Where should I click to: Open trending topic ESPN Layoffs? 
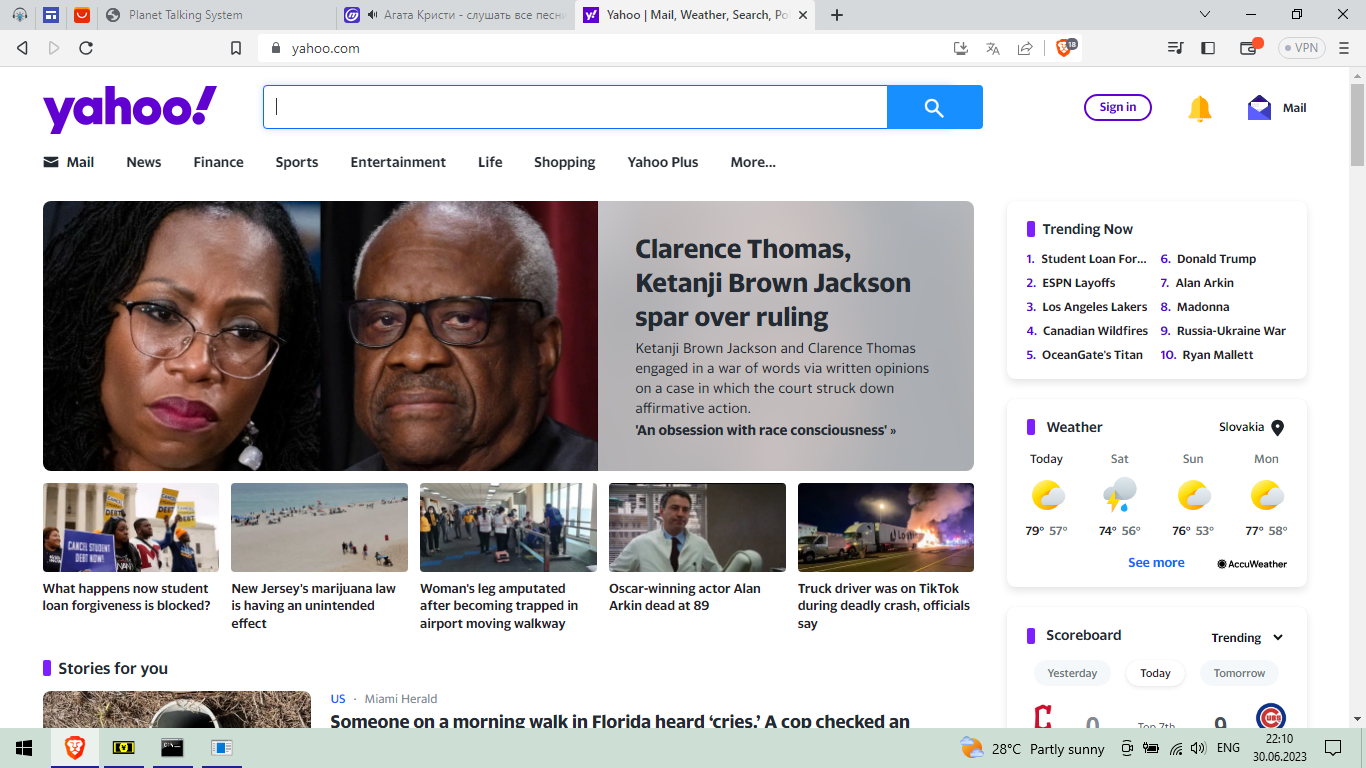point(1079,283)
